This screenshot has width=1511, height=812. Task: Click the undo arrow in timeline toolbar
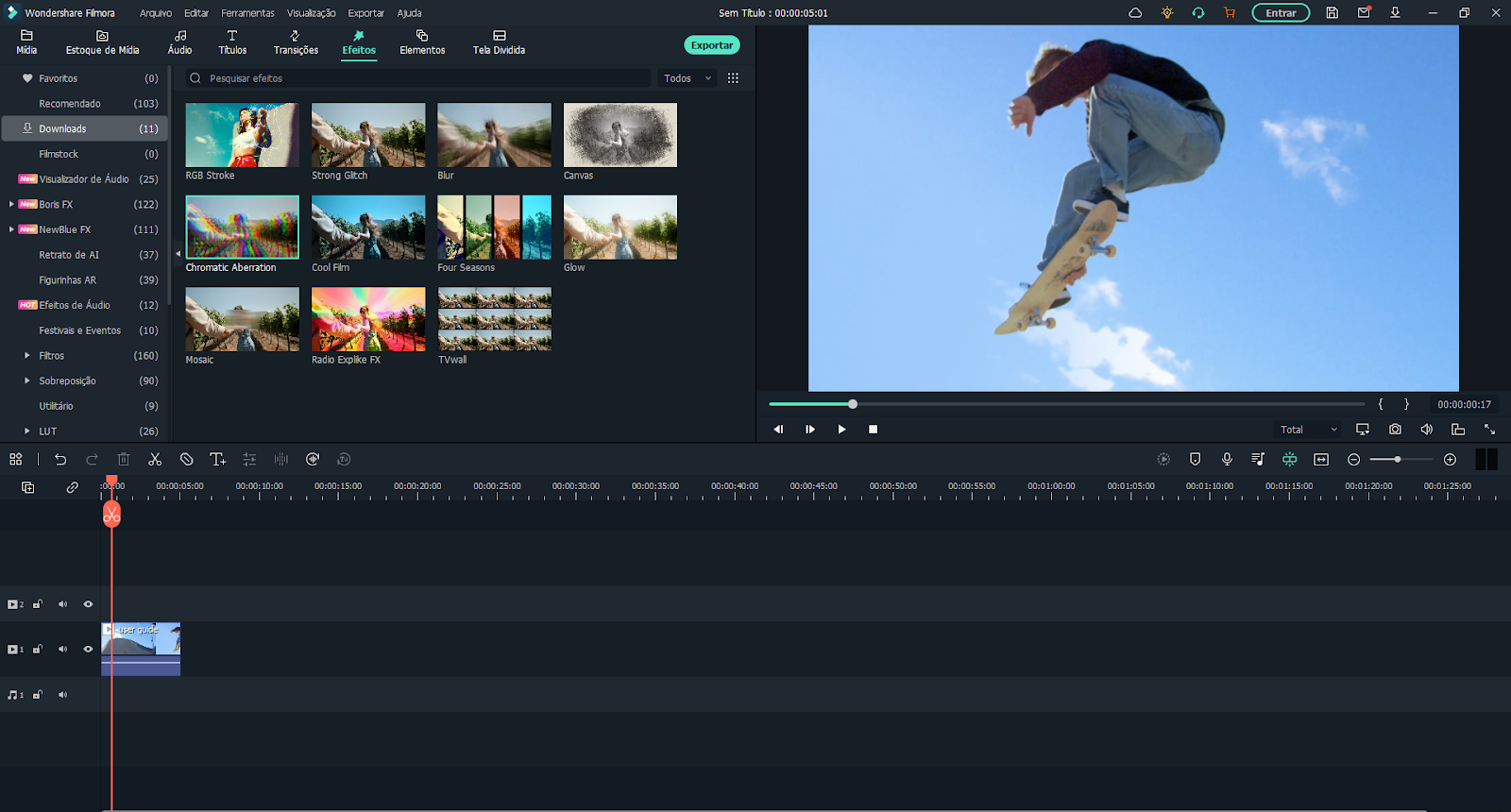click(60, 460)
